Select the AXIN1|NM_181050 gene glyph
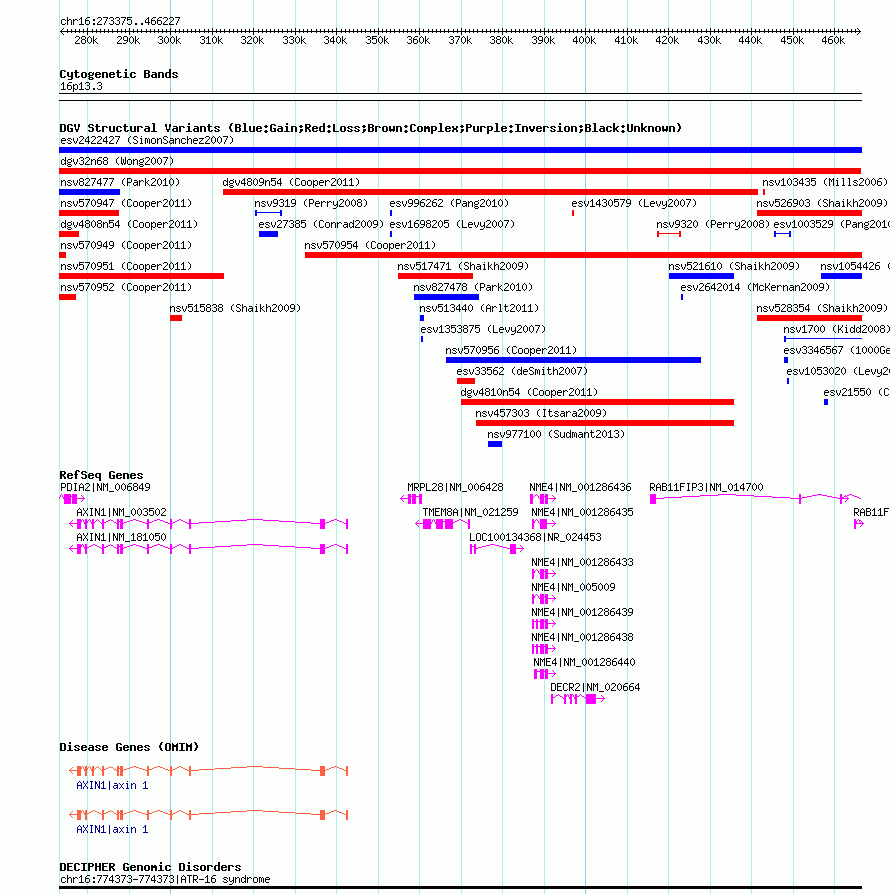 (209, 548)
